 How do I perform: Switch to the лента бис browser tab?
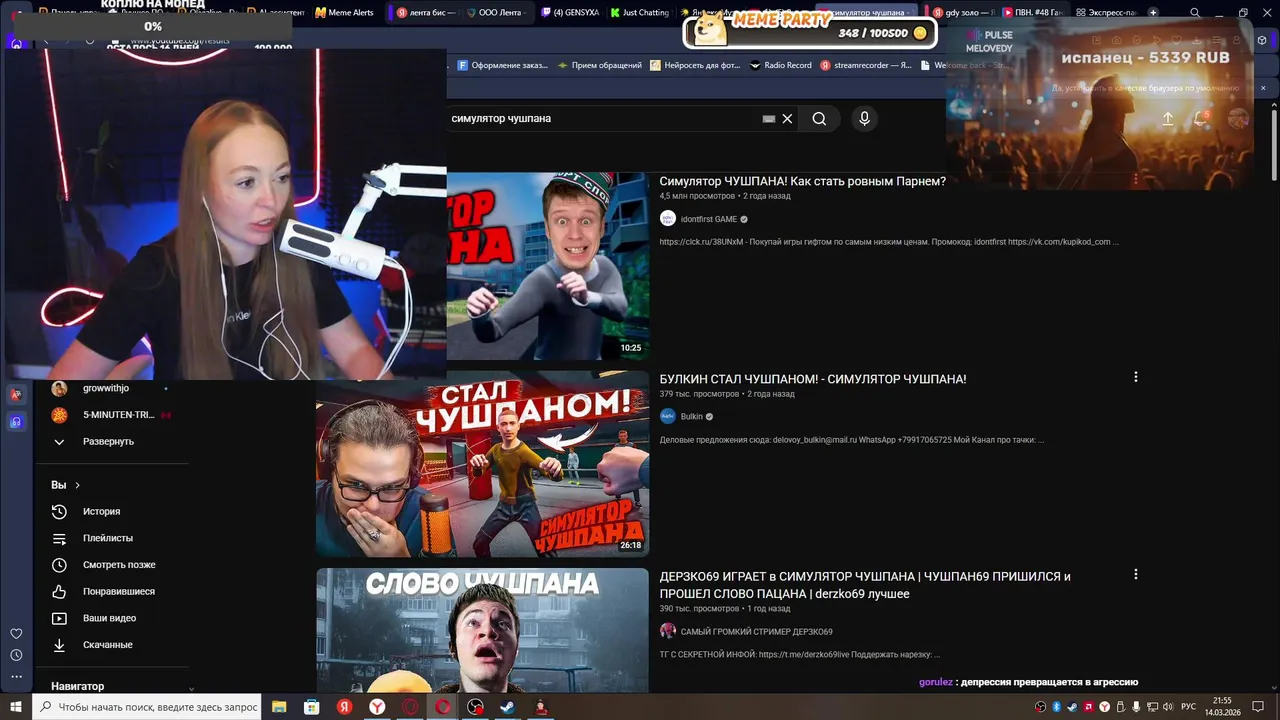[x=425, y=13]
